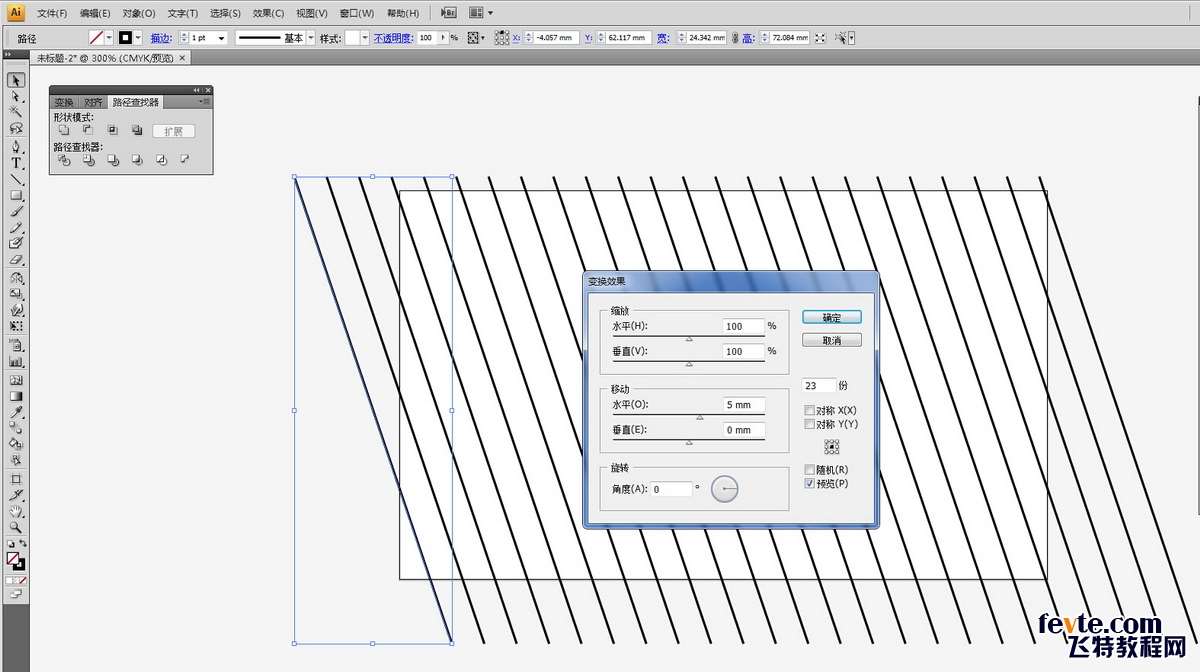
Task: Click the Trim pathfinder icon
Action: point(88,160)
